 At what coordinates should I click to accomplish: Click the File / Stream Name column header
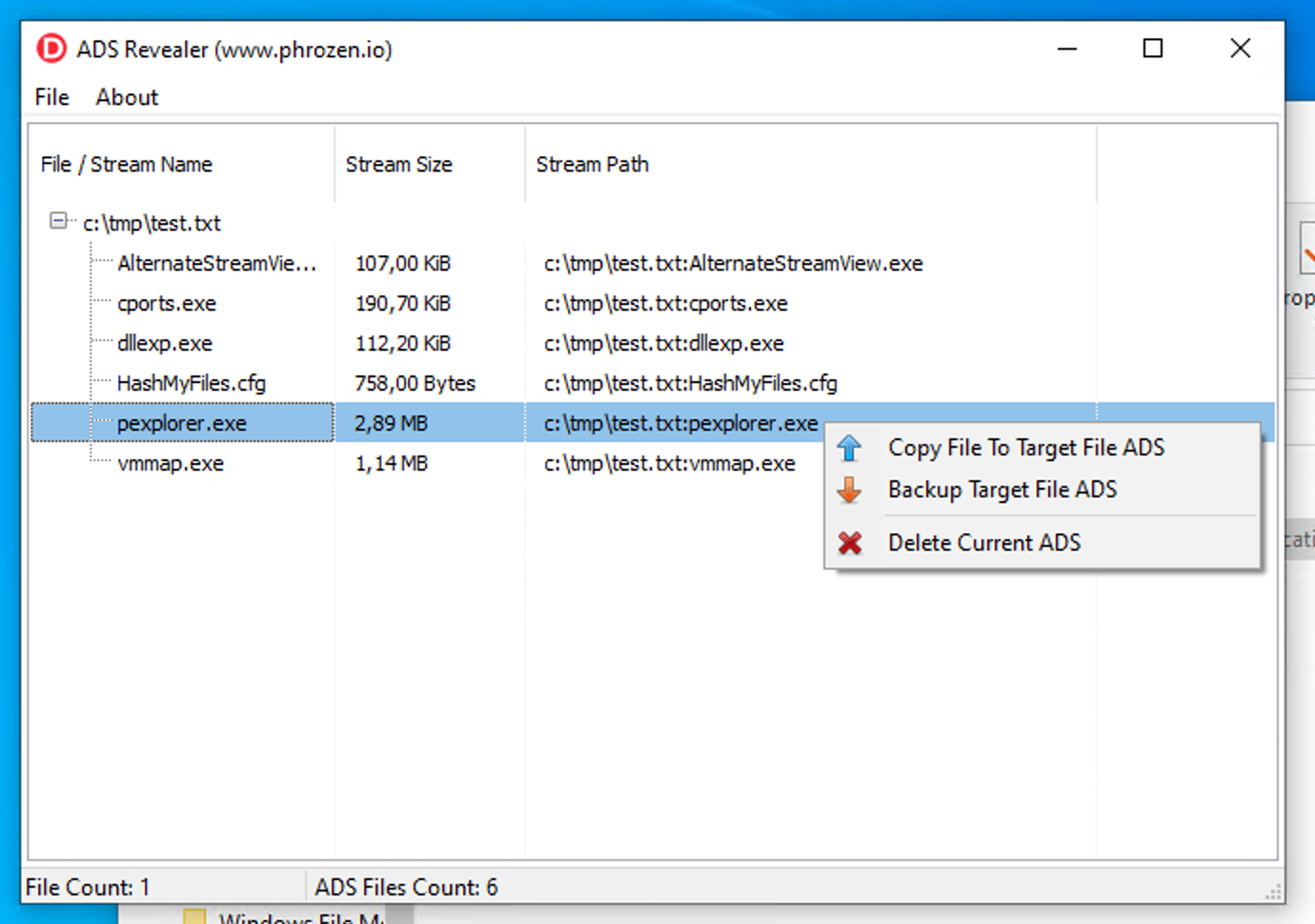[182, 164]
